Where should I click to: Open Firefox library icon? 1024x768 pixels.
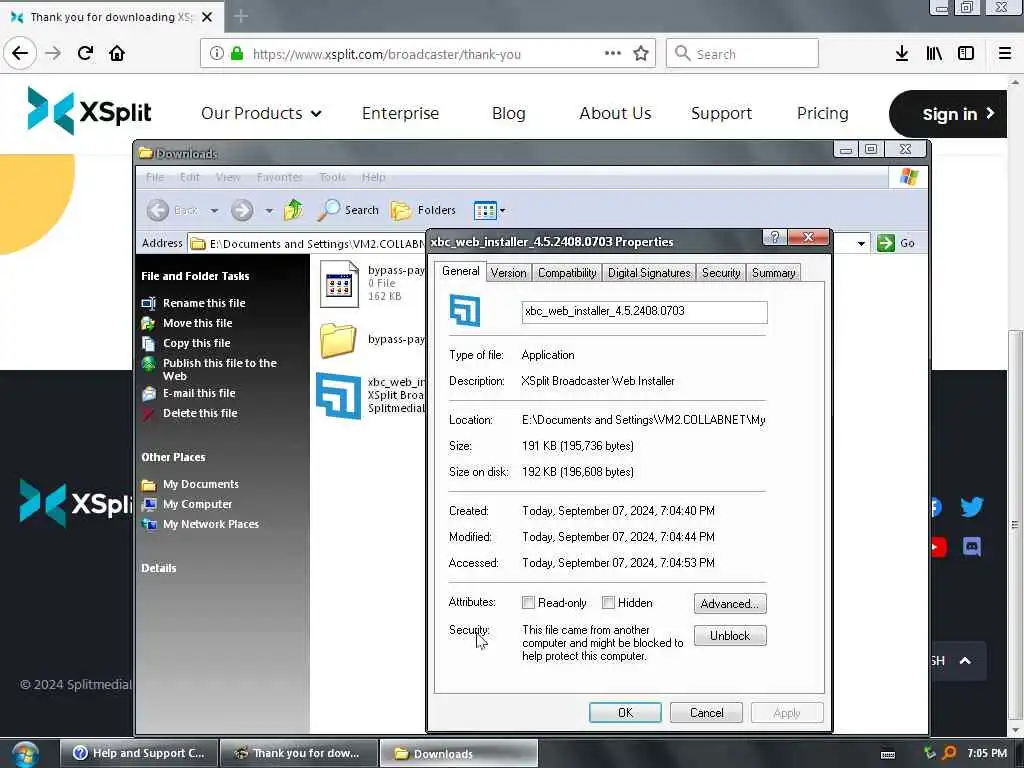coord(934,54)
